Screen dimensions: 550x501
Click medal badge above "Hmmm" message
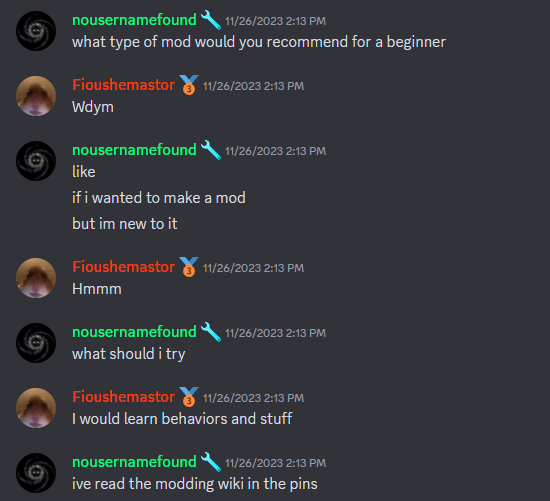pyautogui.click(x=189, y=267)
